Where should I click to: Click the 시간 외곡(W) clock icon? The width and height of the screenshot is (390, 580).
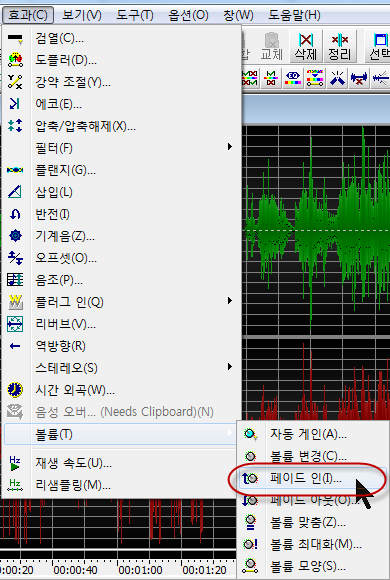tap(15, 390)
